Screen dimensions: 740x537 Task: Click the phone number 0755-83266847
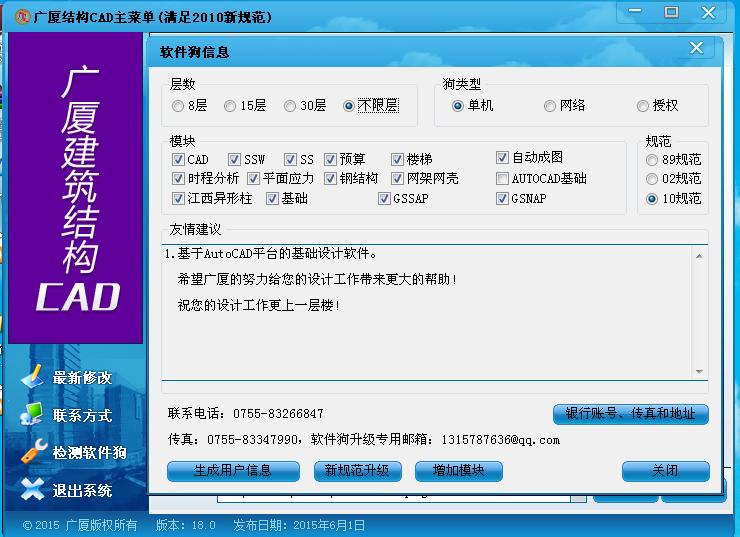pos(278,414)
